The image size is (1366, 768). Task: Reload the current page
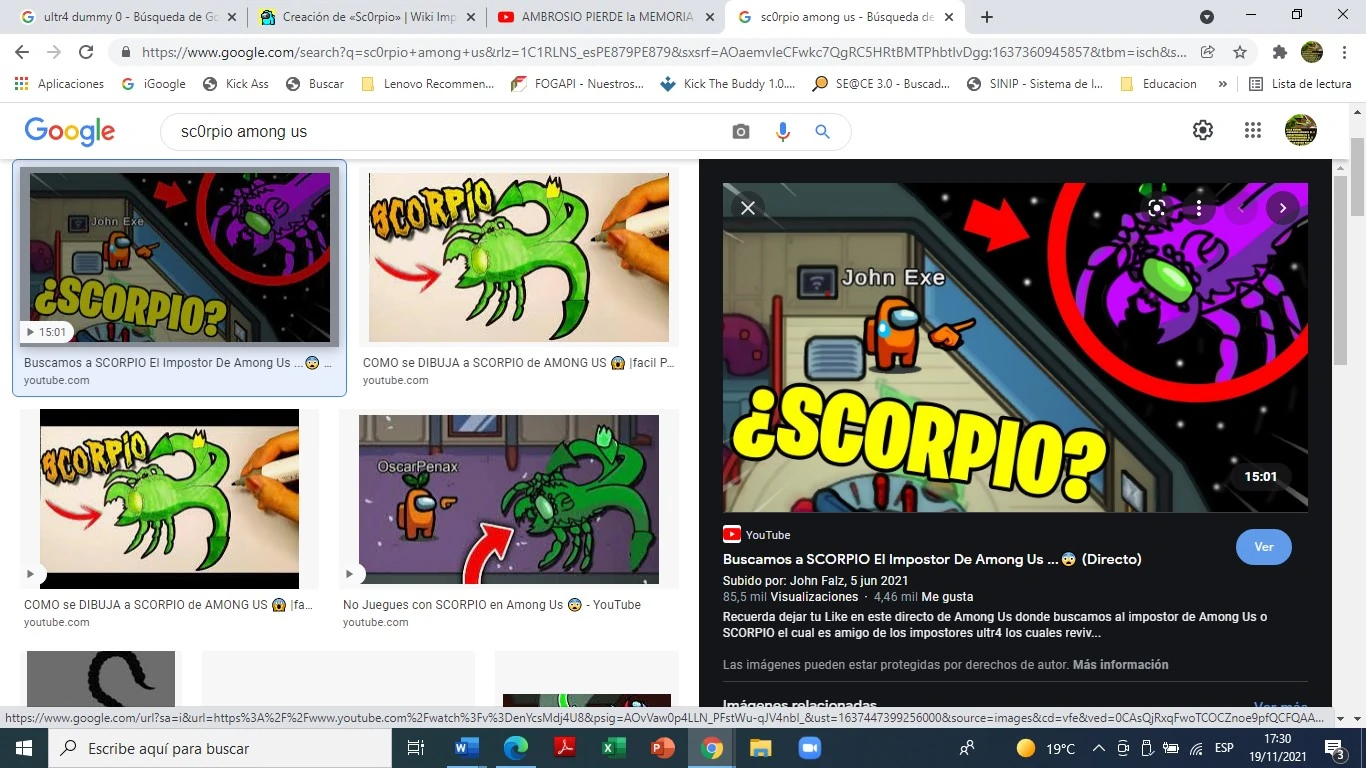click(x=86, y=52)
